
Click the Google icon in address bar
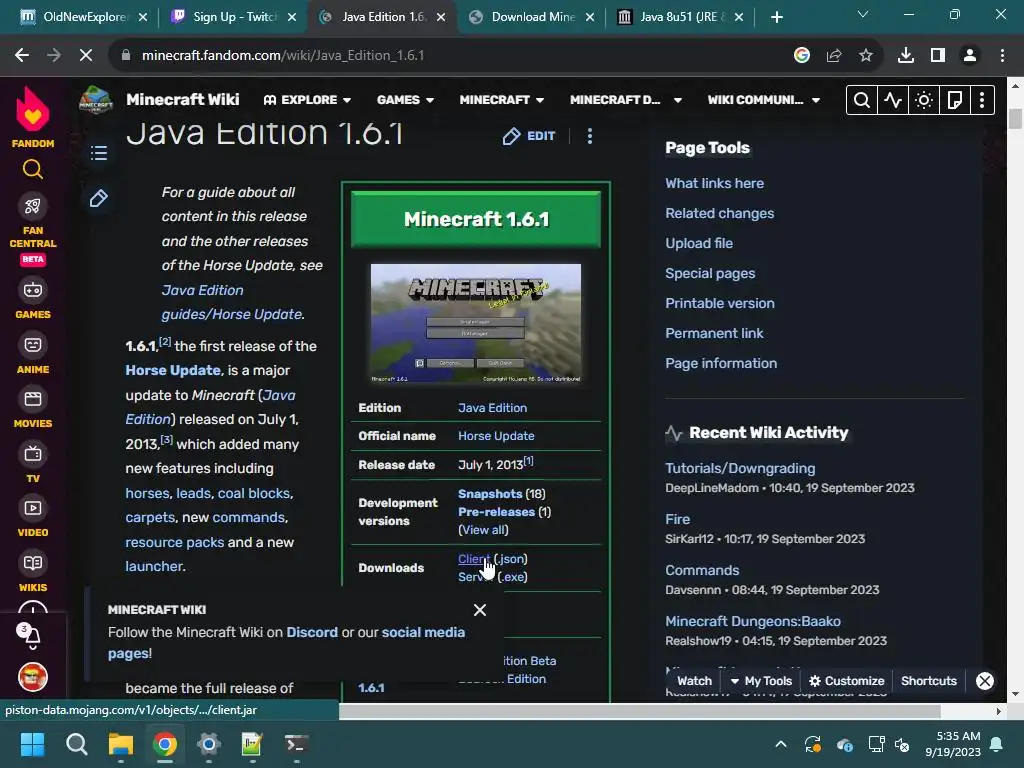click(802, 56)
